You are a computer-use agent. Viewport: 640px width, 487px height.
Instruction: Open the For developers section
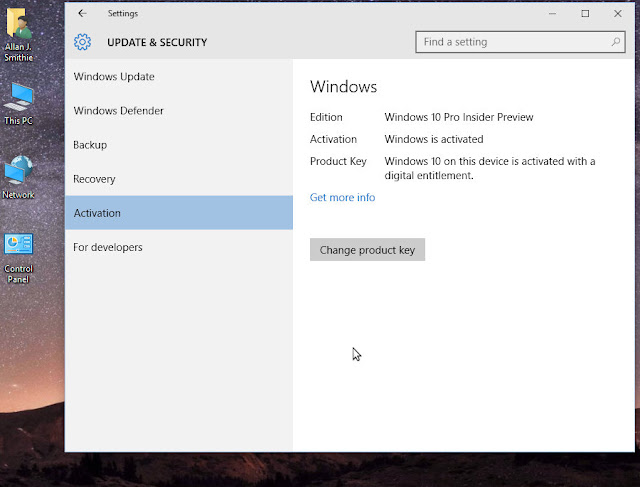(179, 247)
